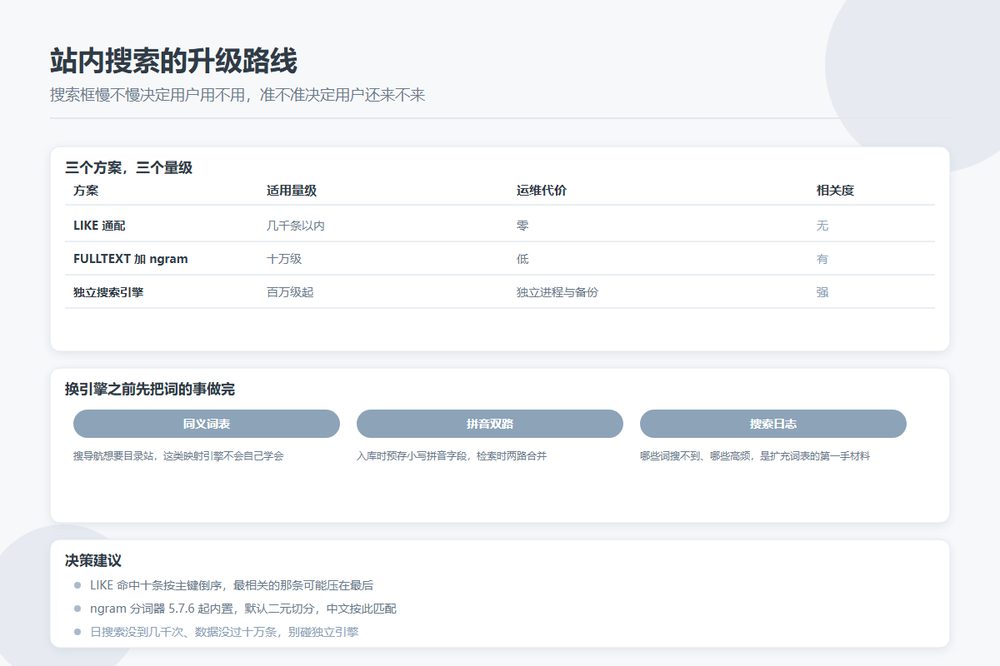This screenshot has height=666, width=1000.
Task: Click the 决策建议 heading
Action: [93, 561]
